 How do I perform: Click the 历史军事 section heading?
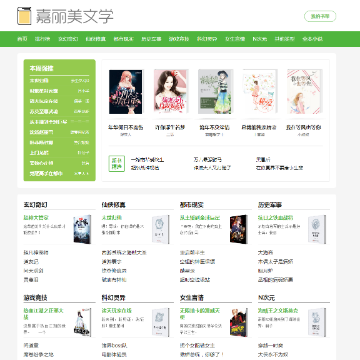tap(270, 205)
